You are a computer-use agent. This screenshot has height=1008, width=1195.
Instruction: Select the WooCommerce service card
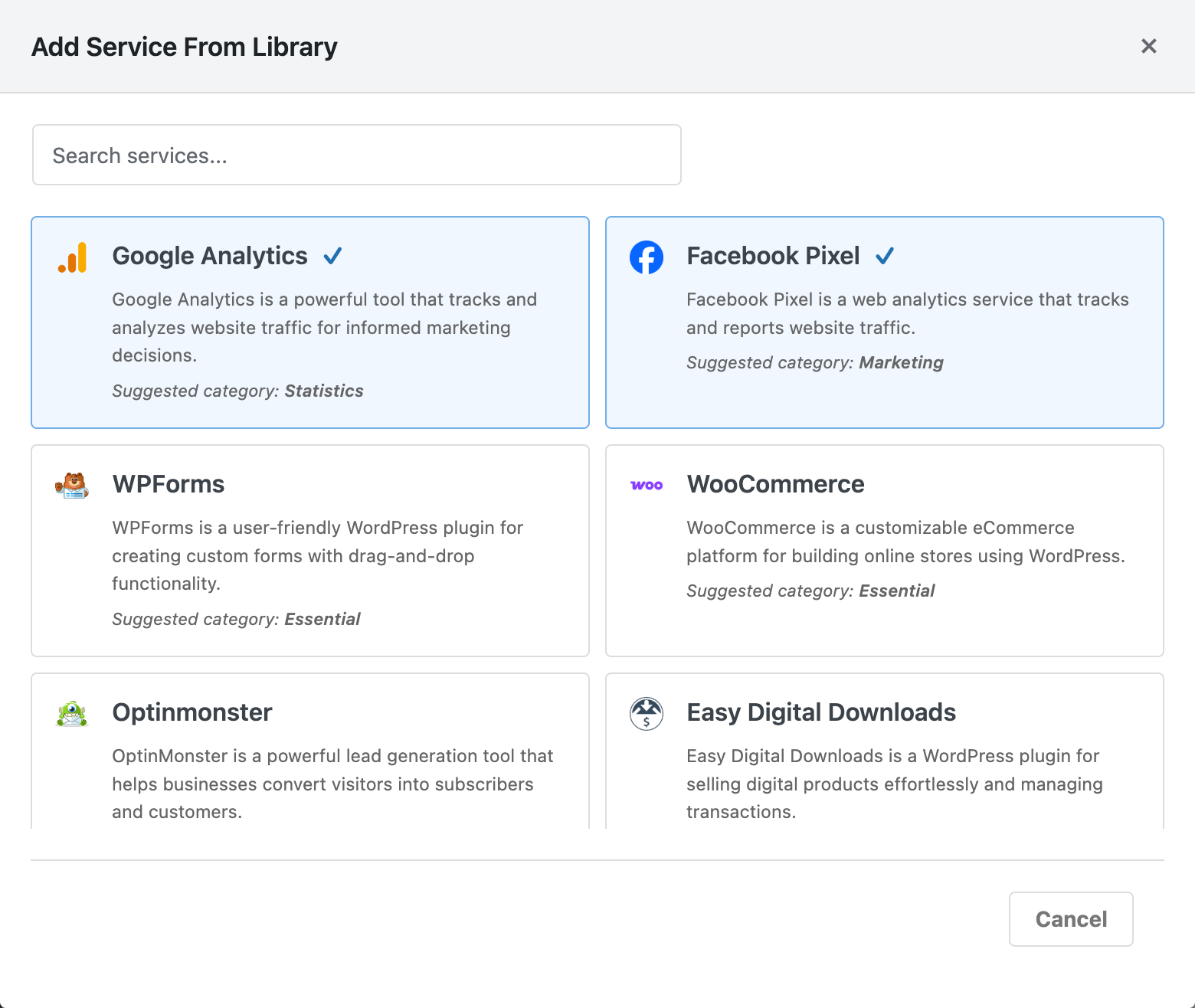point(884,550)
